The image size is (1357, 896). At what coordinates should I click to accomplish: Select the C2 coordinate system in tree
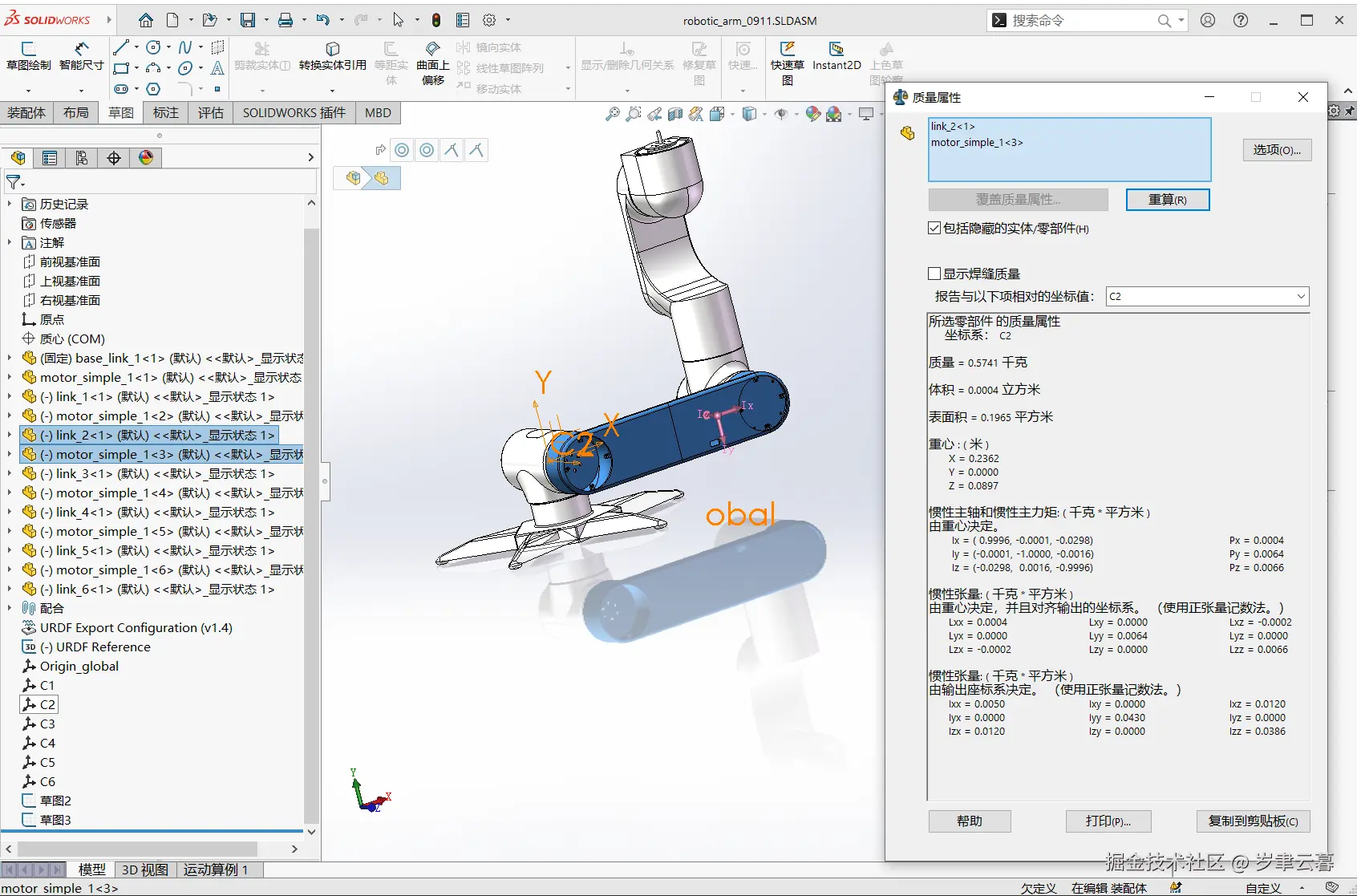click(47, 704)
